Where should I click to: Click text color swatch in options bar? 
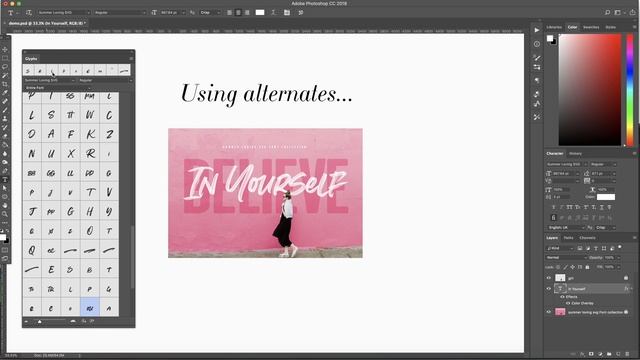260,13
